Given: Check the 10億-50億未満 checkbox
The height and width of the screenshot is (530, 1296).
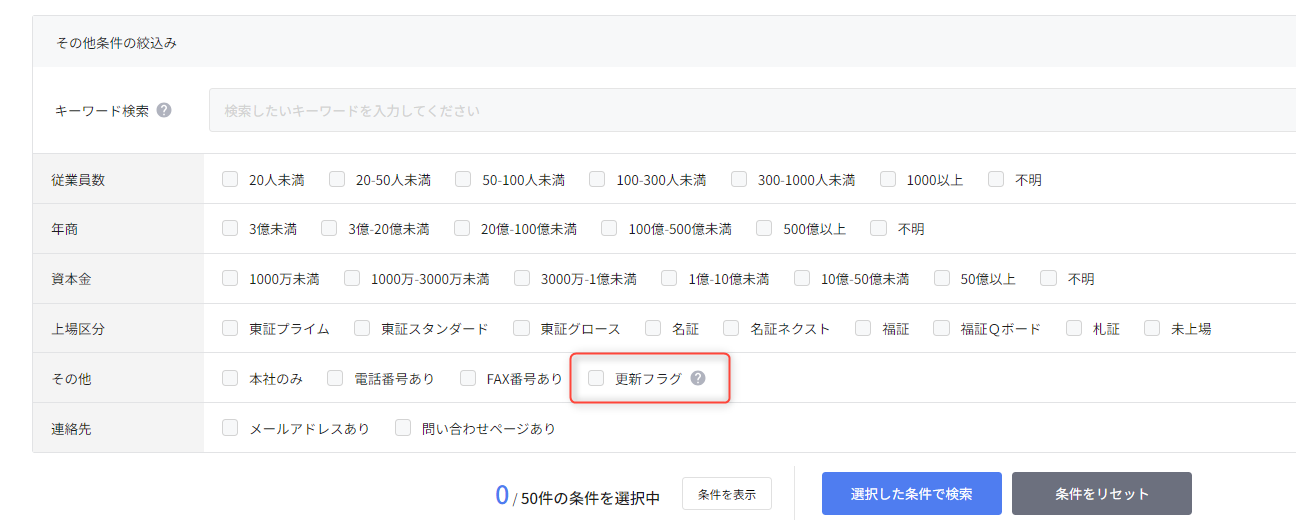Looking at the screenshot, I should 802,278.
